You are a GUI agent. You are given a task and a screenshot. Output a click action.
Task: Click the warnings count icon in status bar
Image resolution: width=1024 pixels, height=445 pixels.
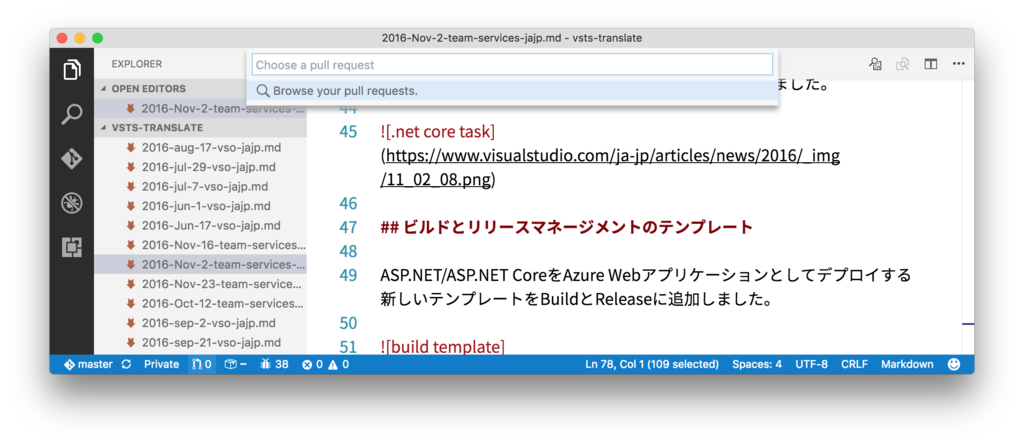coord(338,364)
